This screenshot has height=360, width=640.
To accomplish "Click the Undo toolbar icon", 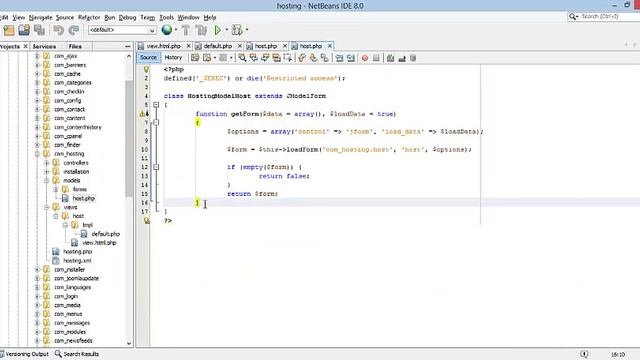I will click(x=59, y=30).
